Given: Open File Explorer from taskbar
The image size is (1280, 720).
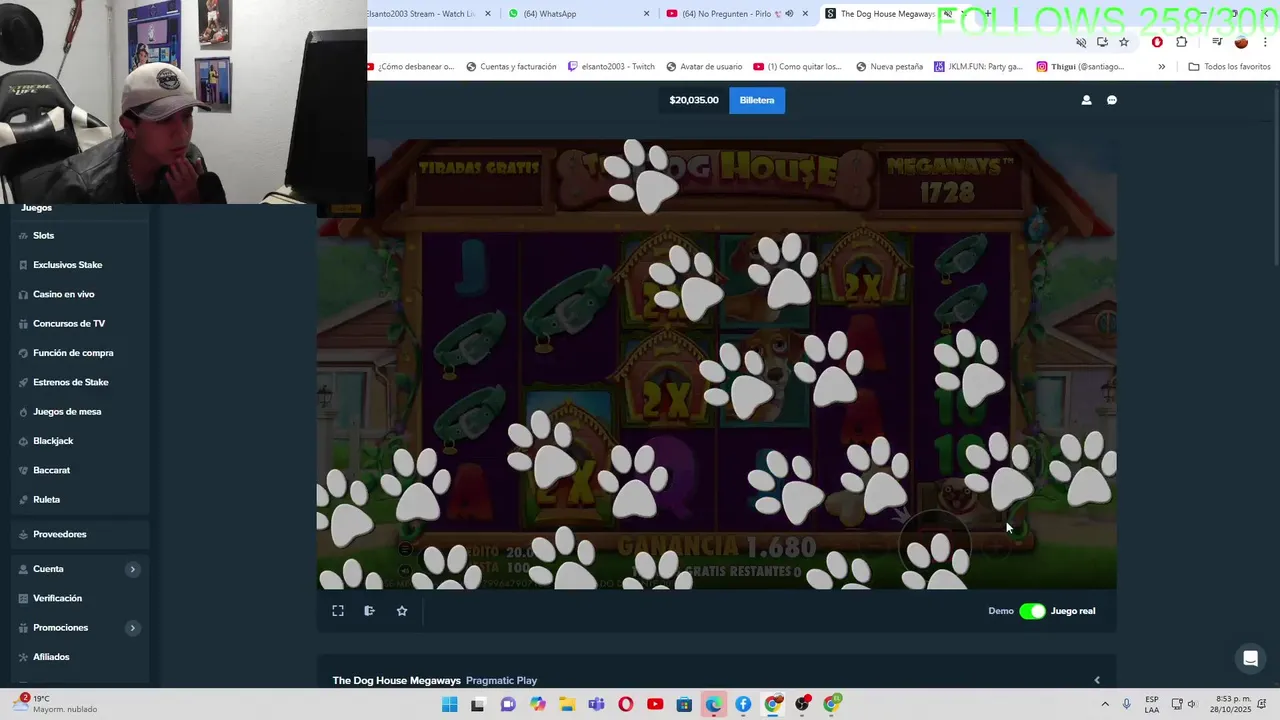Looking at the screenshot, I should coord(567,705).
